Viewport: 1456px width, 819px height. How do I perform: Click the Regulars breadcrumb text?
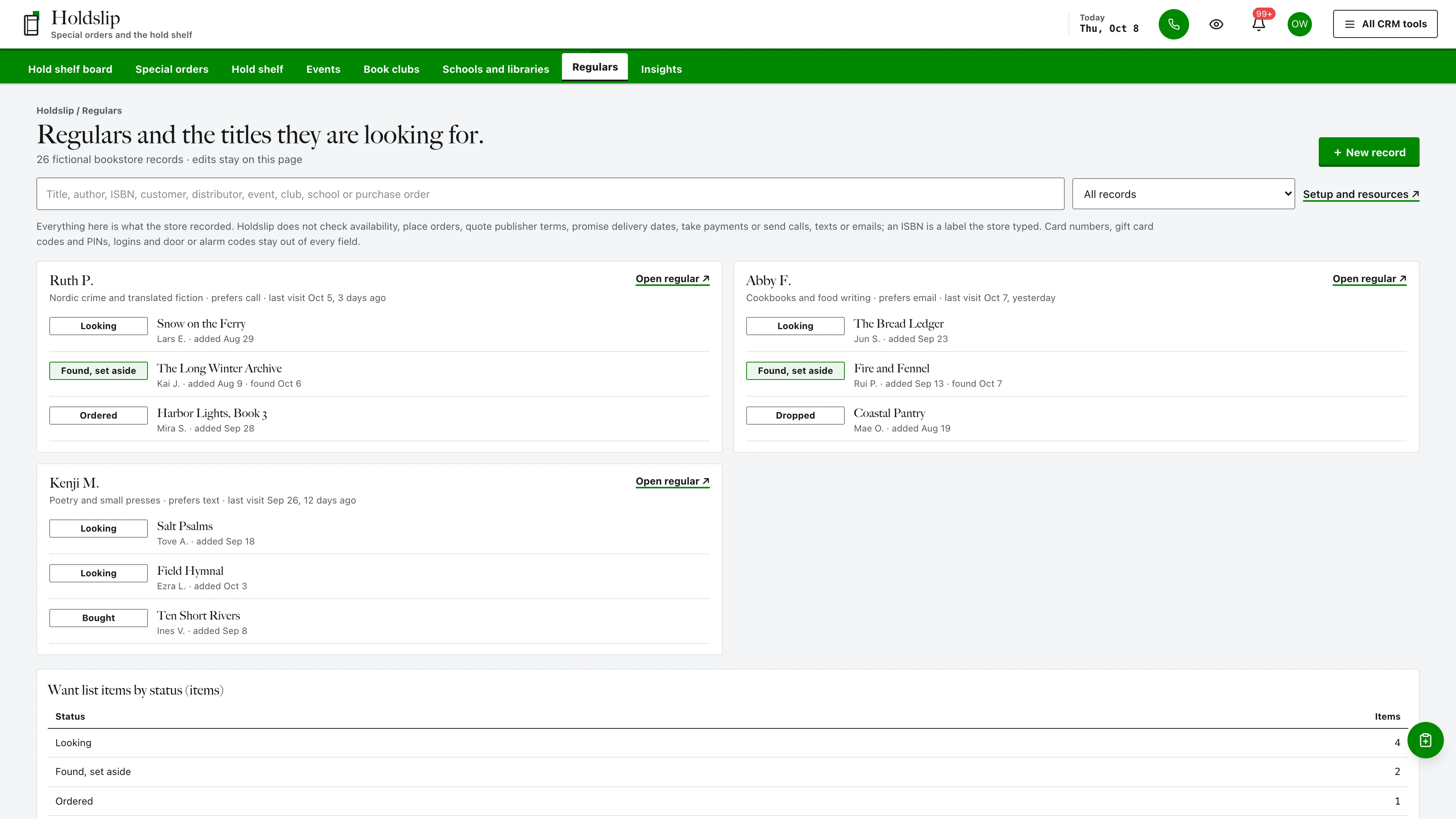(102, 111)
